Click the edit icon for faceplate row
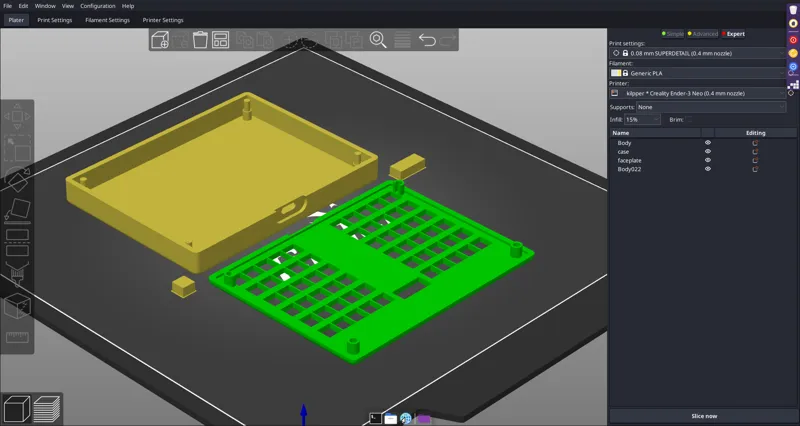The image size is (800, 426). pos(755,161)
